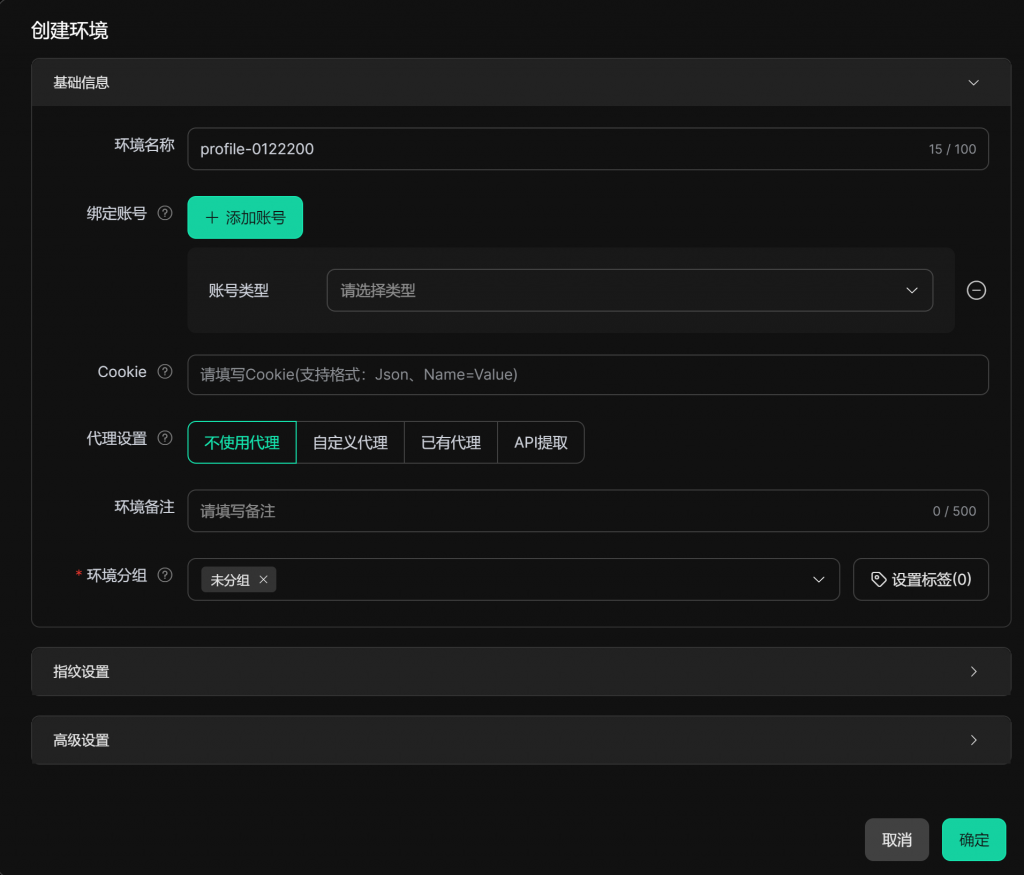Click the 环境备注 notes input field
The width and height of the screenshot is (1024, 875).
pos(560,511)
